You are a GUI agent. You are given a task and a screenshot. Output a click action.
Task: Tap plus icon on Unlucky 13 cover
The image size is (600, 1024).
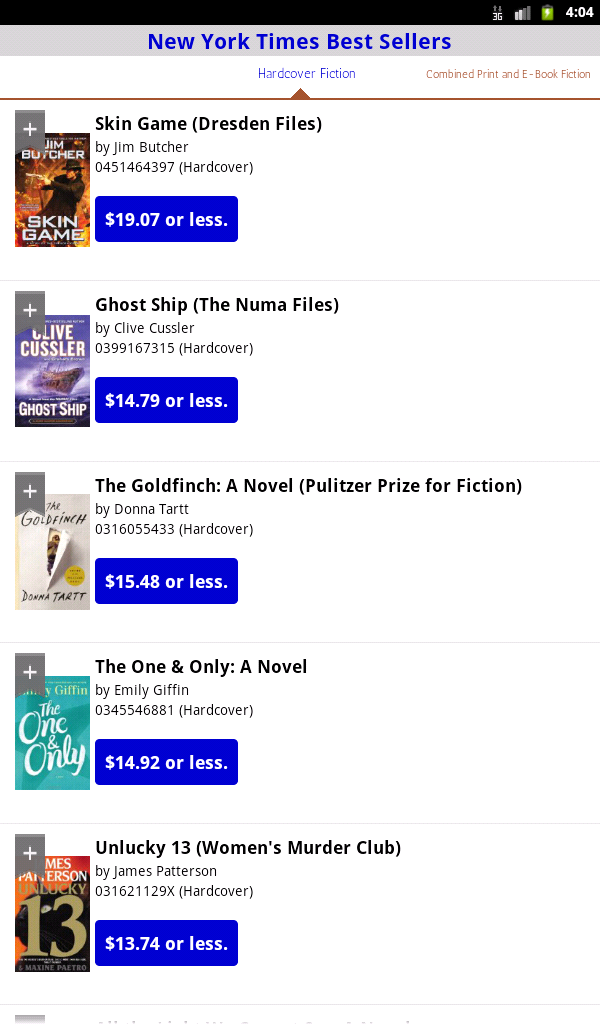click(x=30, y=853)
